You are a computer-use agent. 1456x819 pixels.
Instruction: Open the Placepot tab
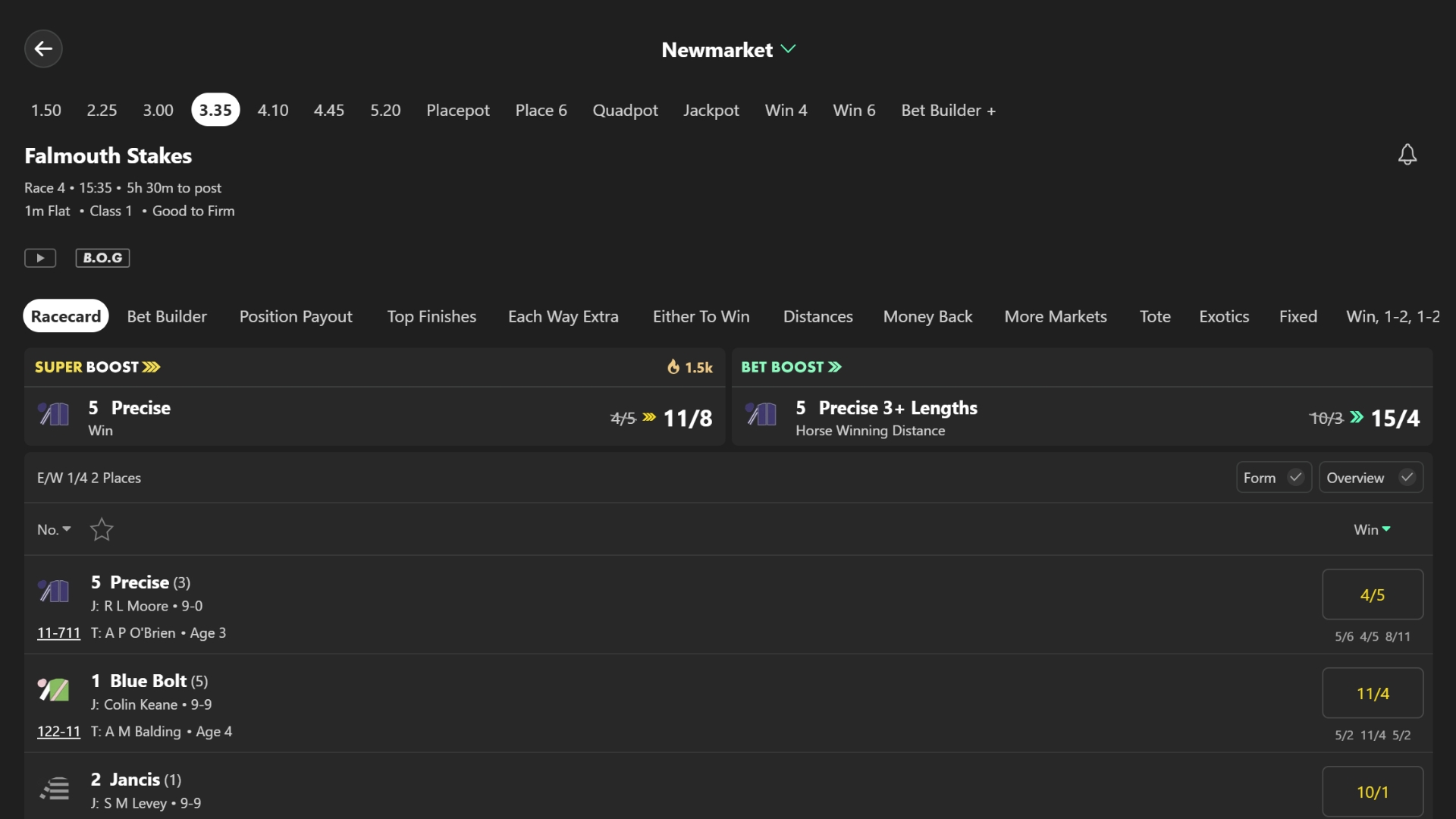tap(458, 110)
